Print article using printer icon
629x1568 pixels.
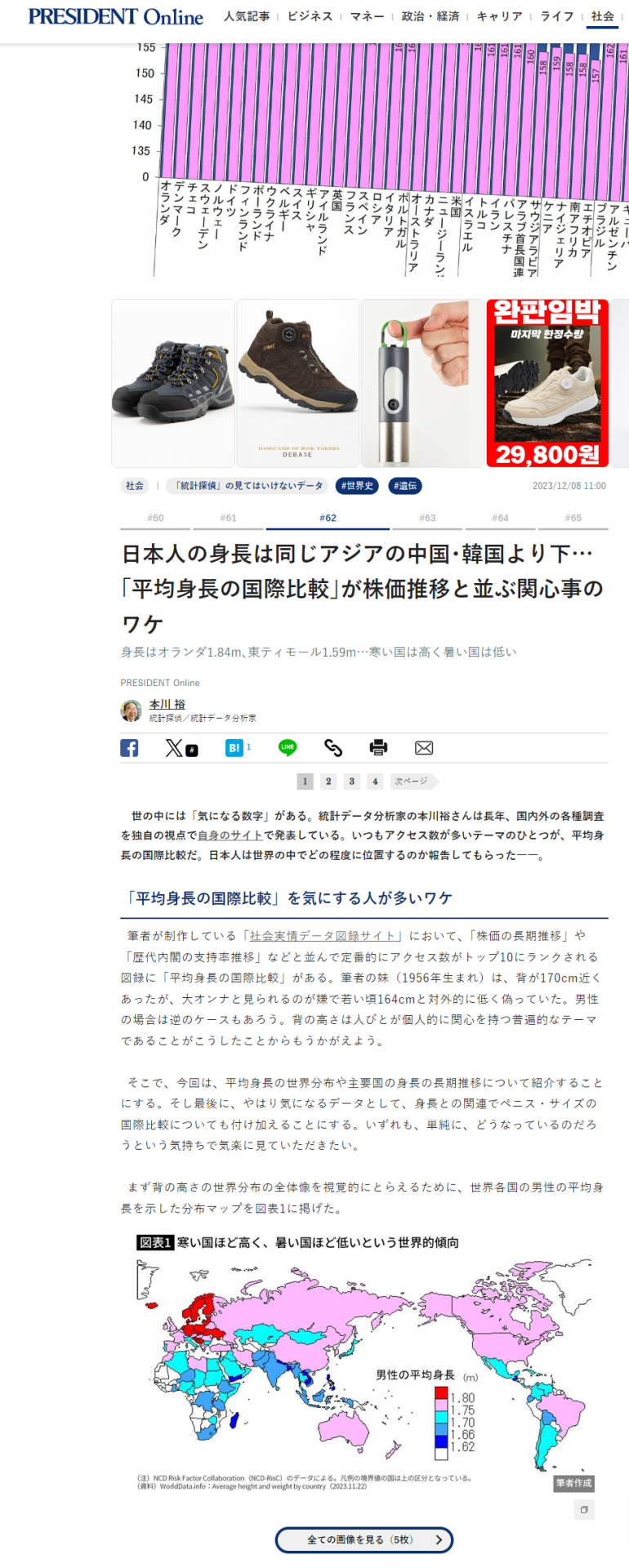pyautogui.click(x=378, y=747)
